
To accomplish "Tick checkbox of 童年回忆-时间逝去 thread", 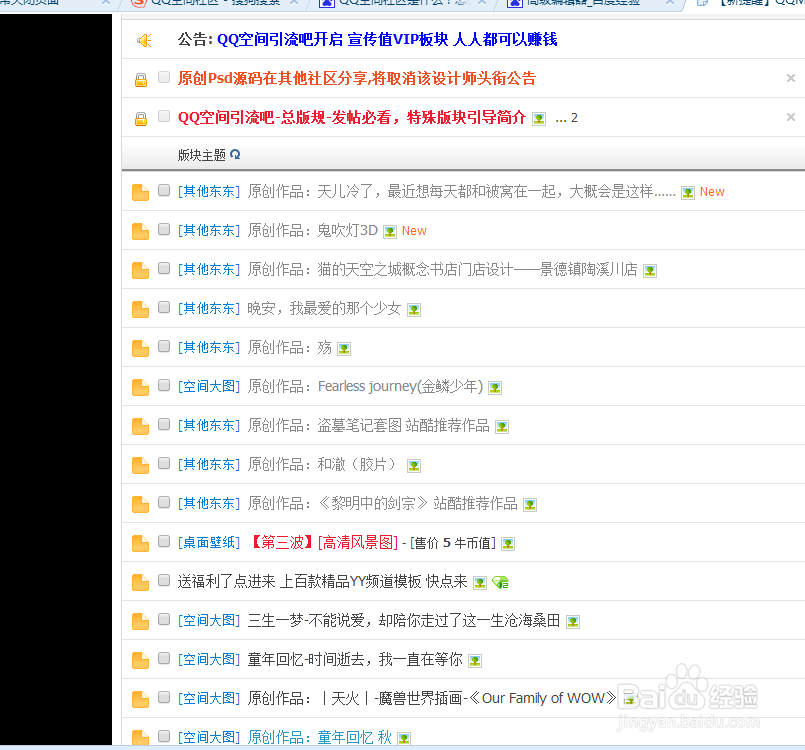I will click(164, 658).
